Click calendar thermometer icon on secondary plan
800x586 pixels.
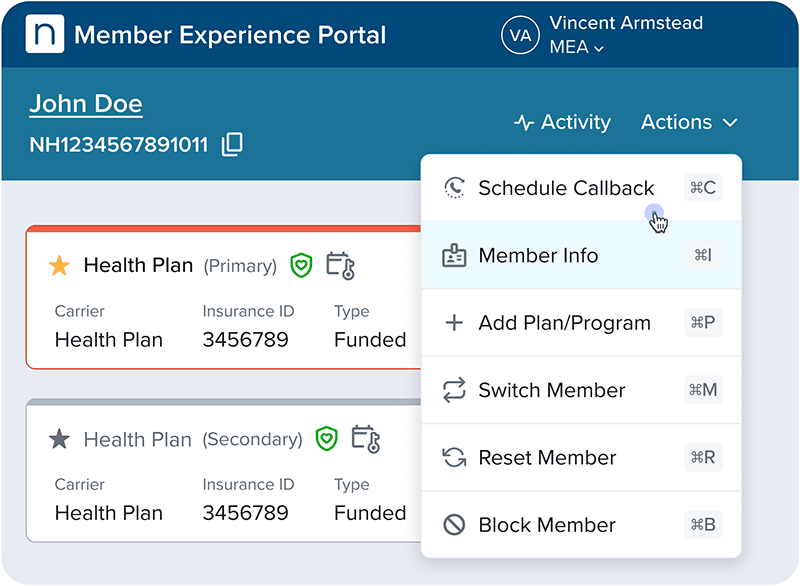[366, 439]
